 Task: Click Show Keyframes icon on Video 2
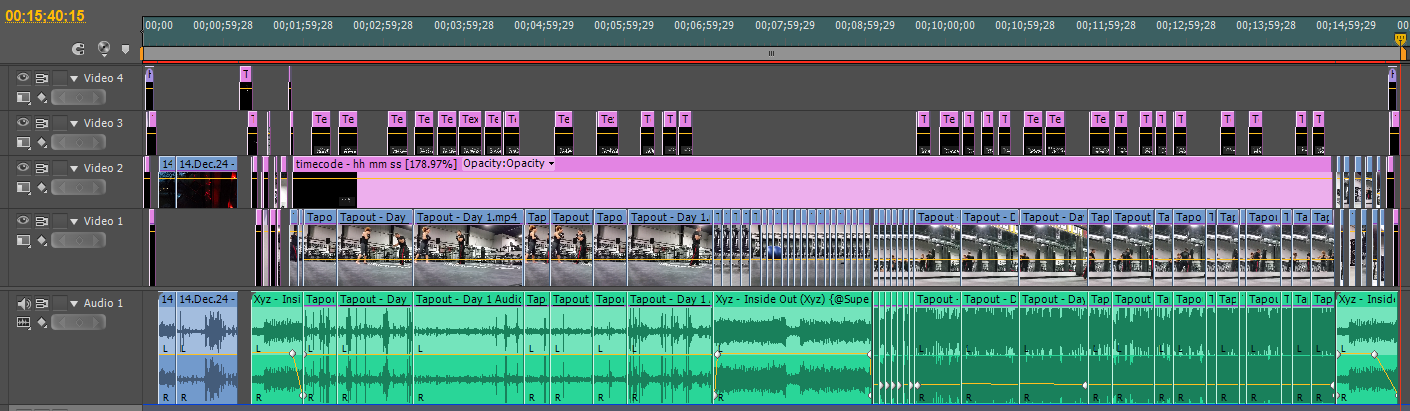(x=42, y=188)
